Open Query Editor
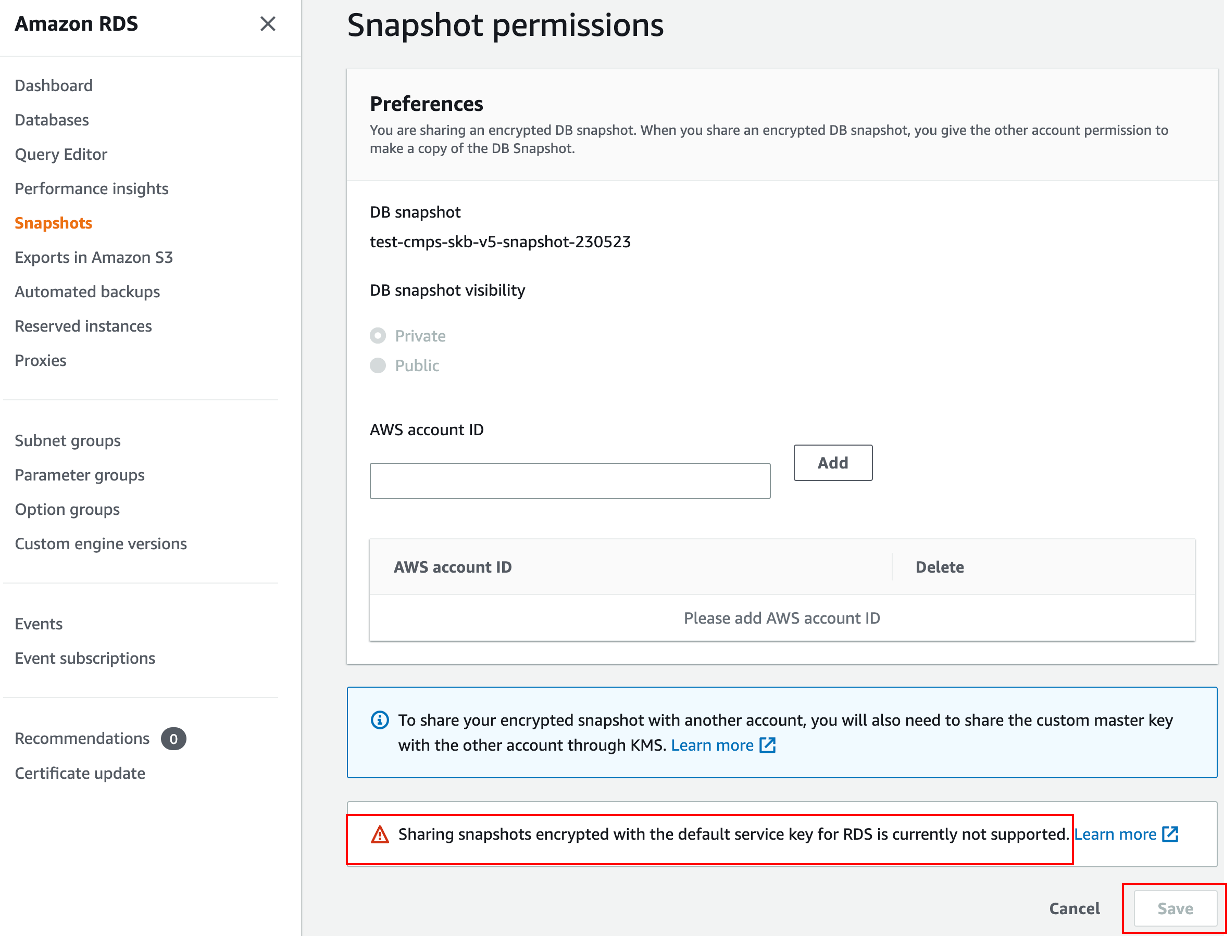Image resolution: width=1228 pixels, height=936 pixels. pyautogui.click(x=61, y=154)
